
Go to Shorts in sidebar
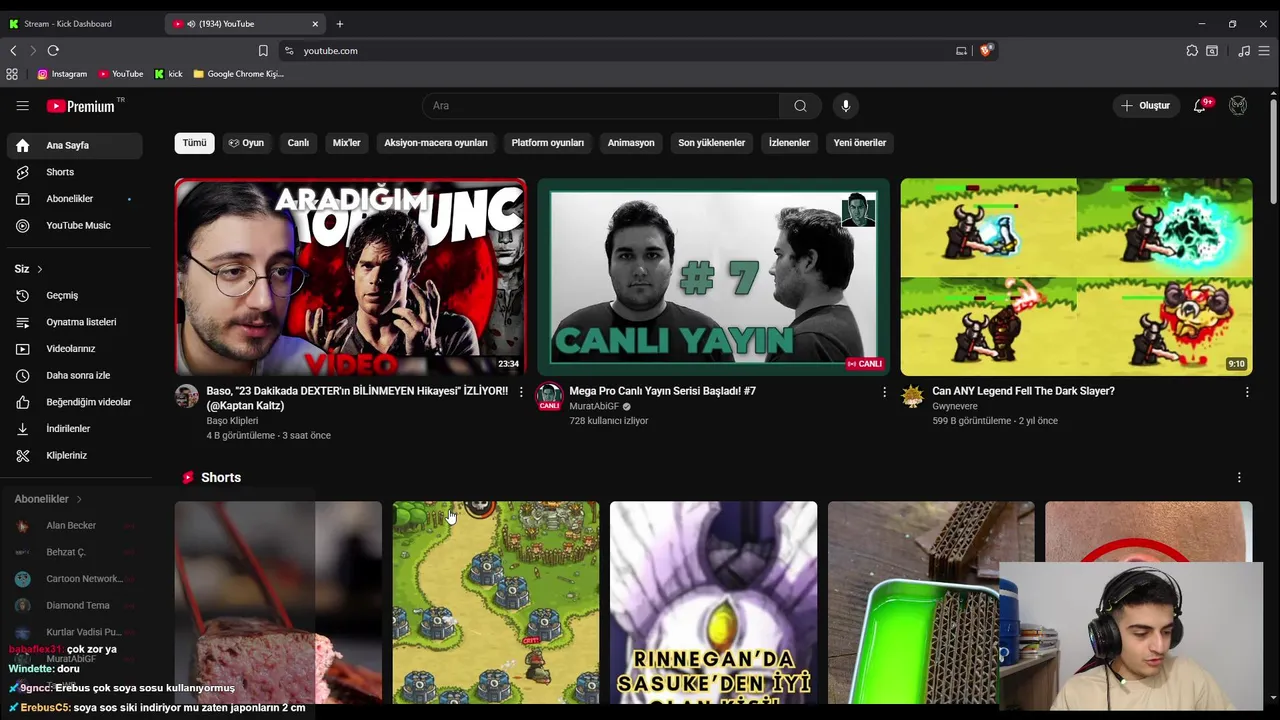tap(75, 172)
